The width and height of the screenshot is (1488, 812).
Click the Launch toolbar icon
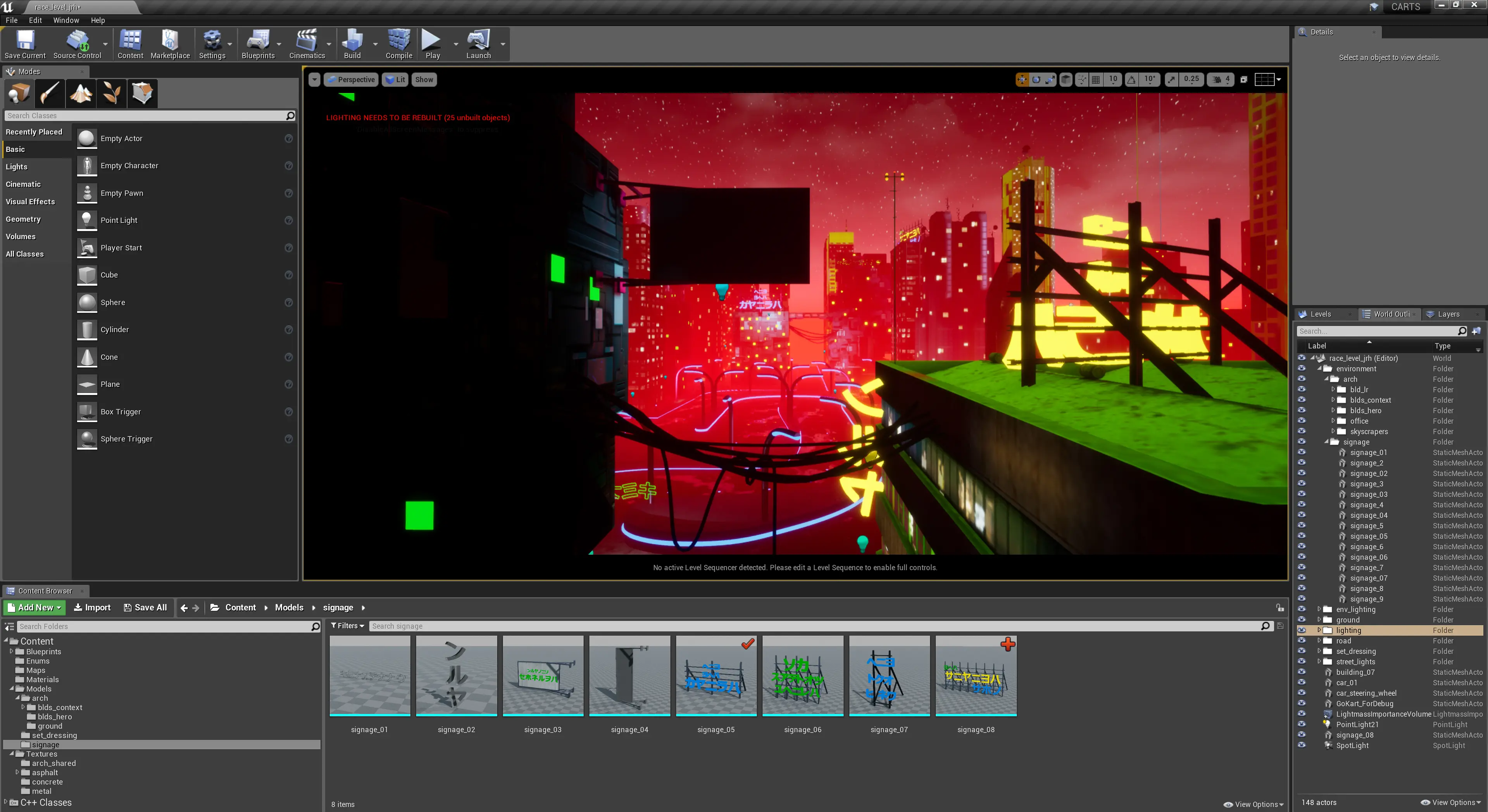click(x=478, y=40)
